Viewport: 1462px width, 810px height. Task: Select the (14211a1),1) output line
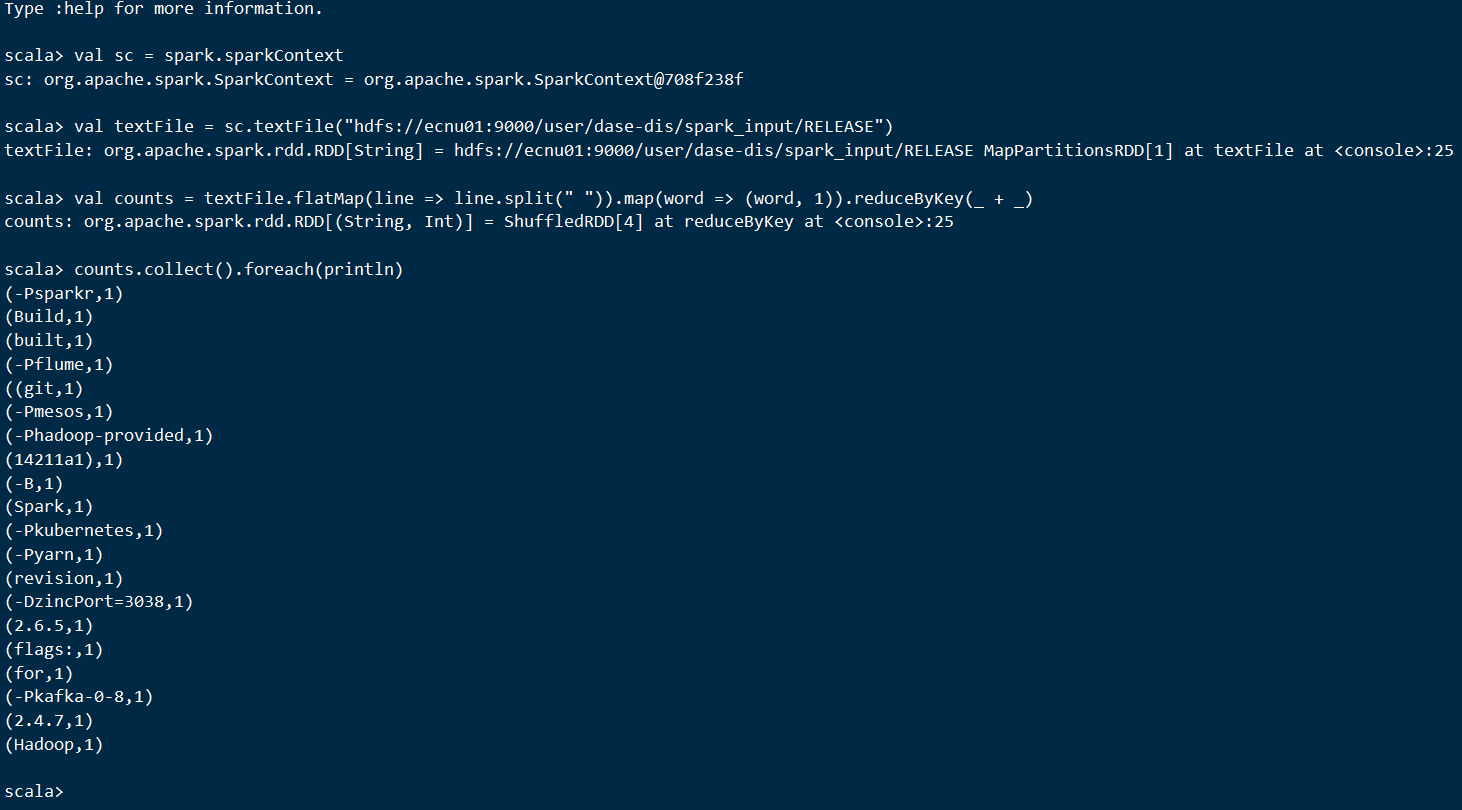[64, 460]
